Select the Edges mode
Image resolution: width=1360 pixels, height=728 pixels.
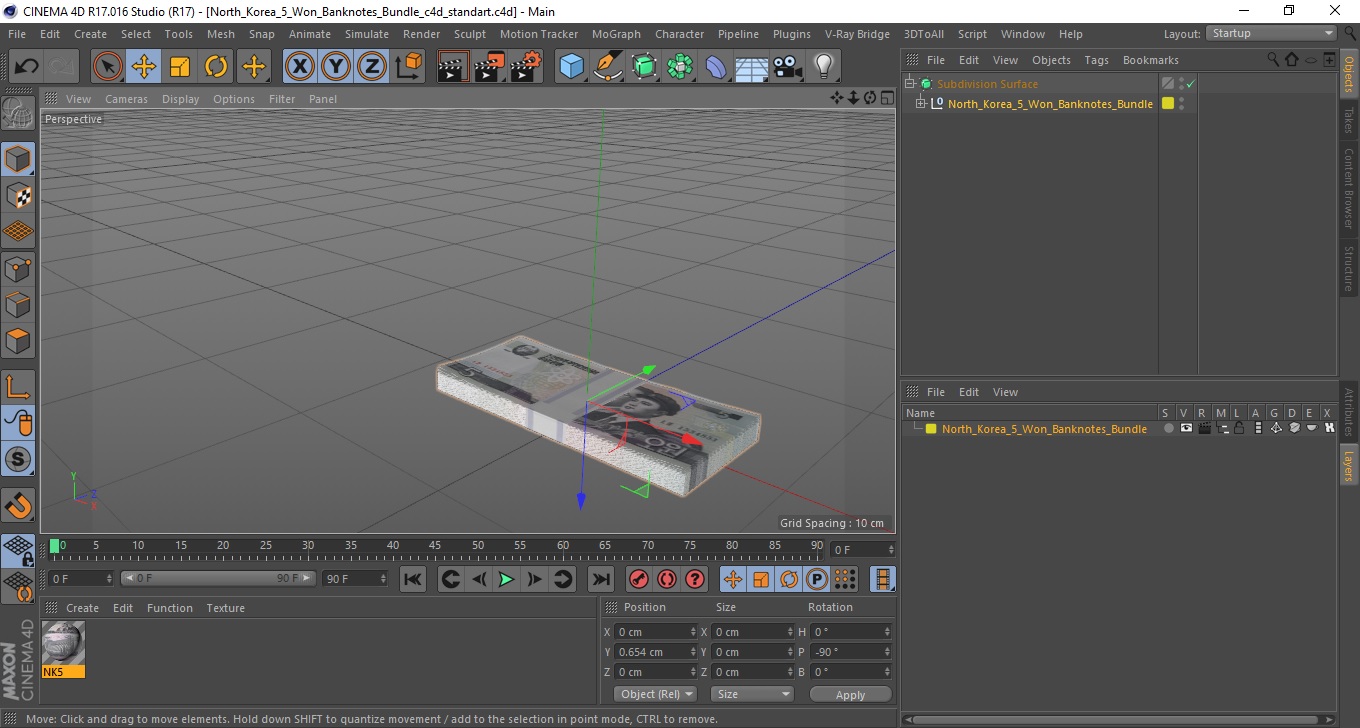coord(18,304)
